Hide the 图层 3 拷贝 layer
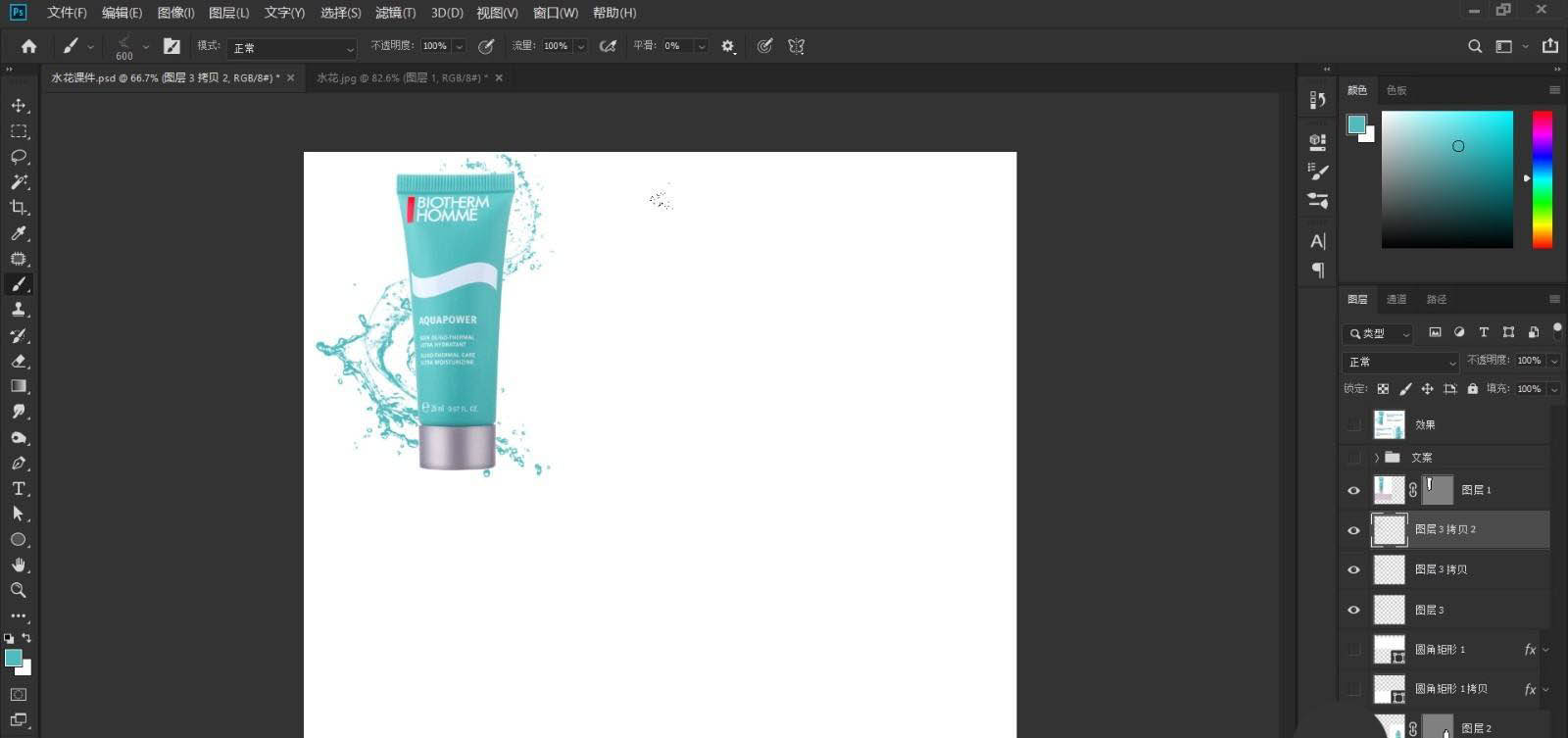 coord(1353,569)
